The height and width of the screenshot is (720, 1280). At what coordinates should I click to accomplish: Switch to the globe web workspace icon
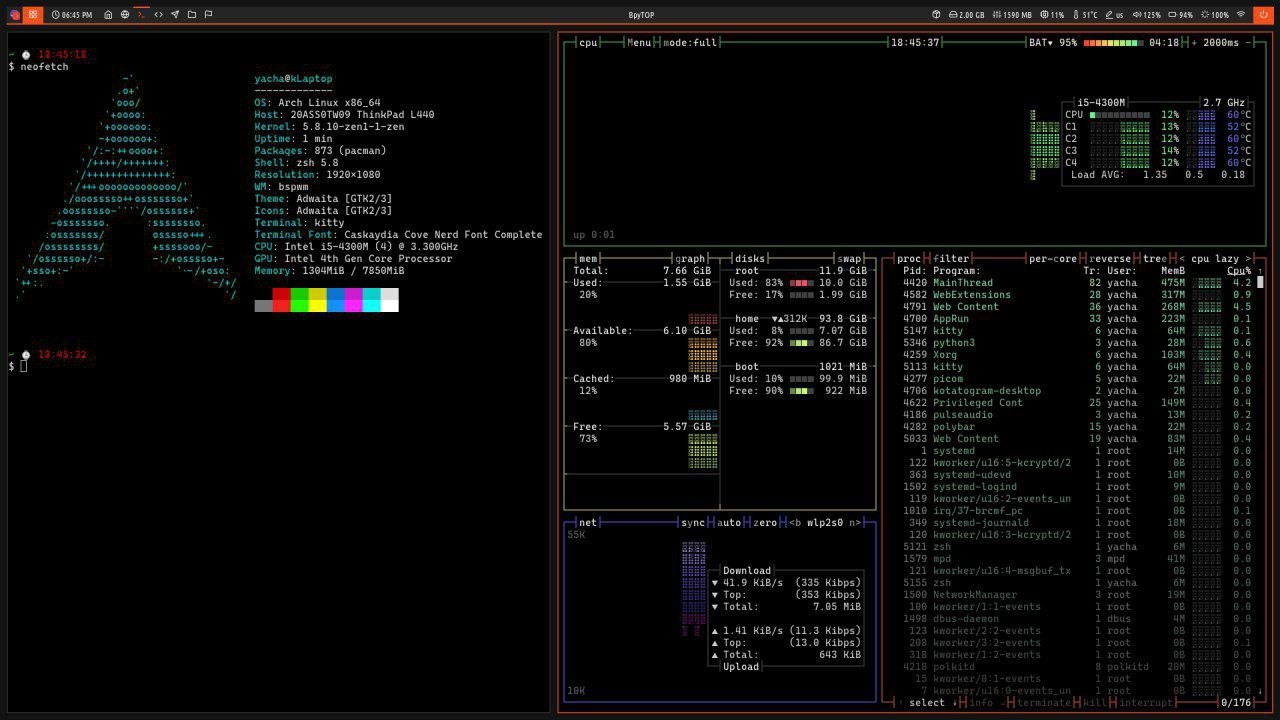tap(125, 15)
